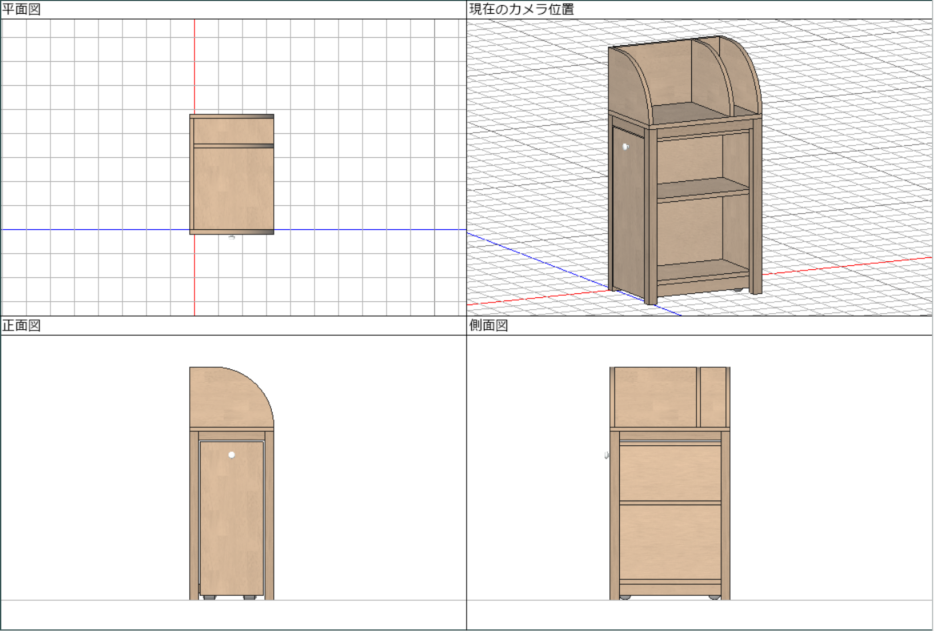The image size is (934, 631).
Task: Select the door panel in the front view
Action: 231,520
